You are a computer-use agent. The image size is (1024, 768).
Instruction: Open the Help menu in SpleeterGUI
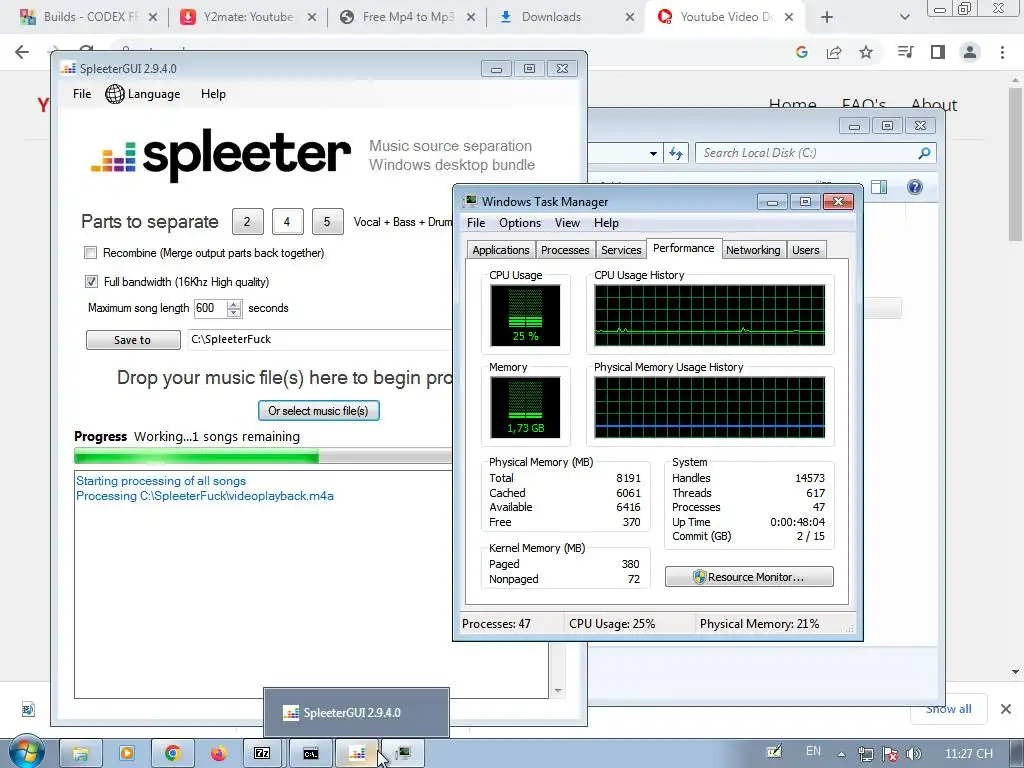[213, 94]
